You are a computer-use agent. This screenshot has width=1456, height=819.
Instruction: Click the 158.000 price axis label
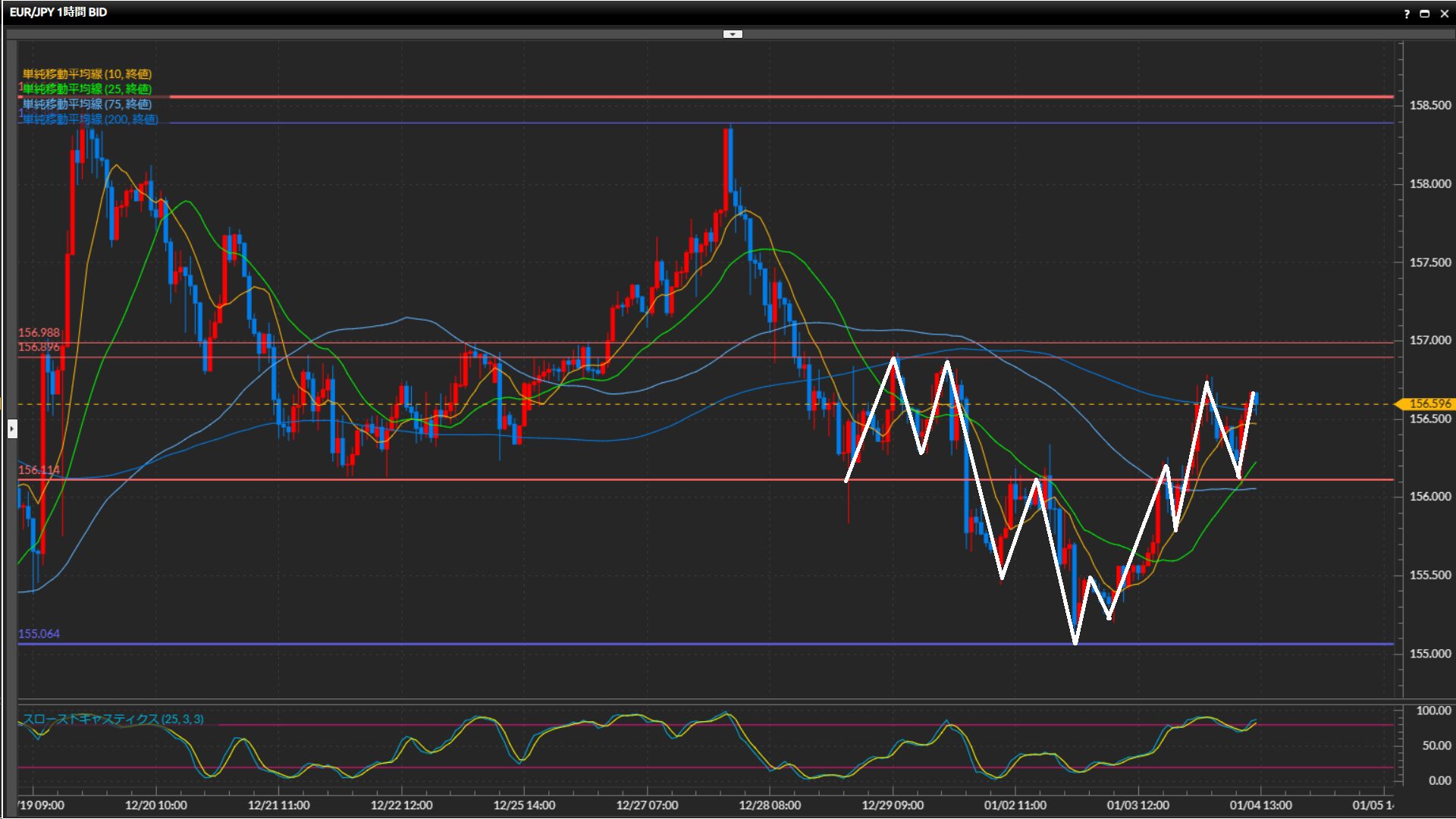pos(1429,184)
